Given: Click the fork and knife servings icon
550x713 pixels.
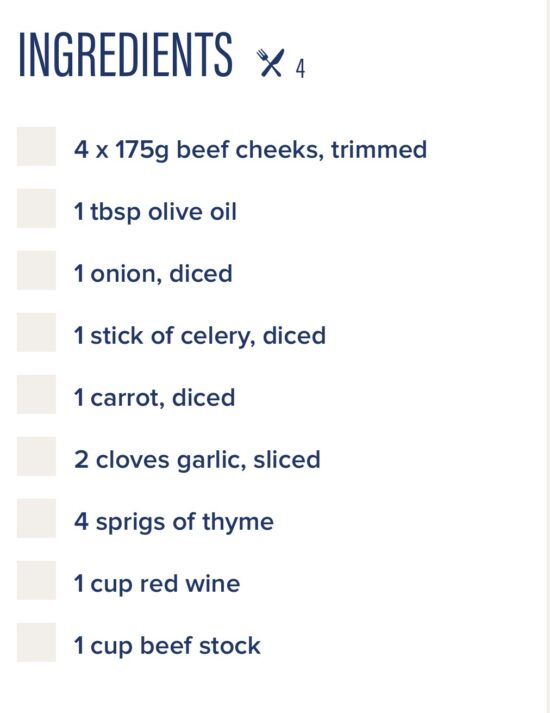Looking at the screenshot, I should 270,63.
